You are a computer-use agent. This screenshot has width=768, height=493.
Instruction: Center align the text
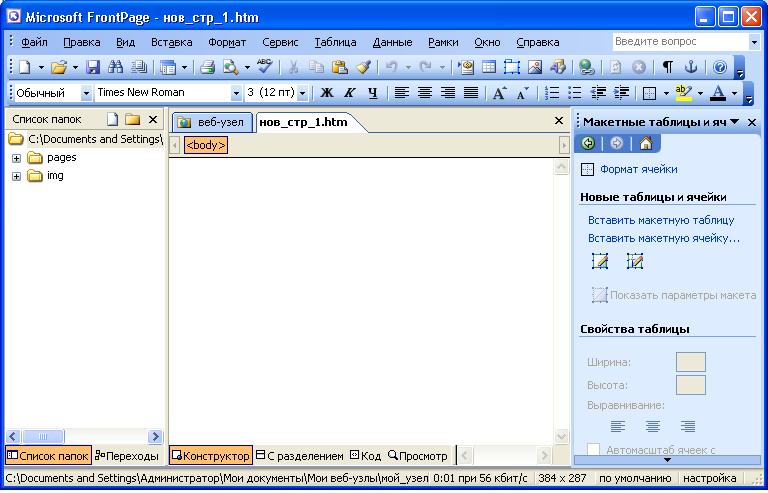(425, 93)
